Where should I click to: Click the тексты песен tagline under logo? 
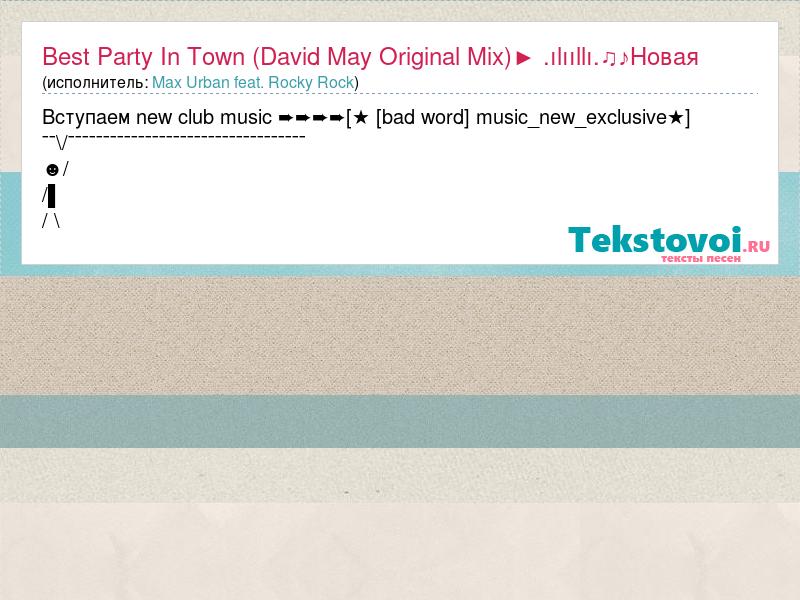[x=701, y=259]
